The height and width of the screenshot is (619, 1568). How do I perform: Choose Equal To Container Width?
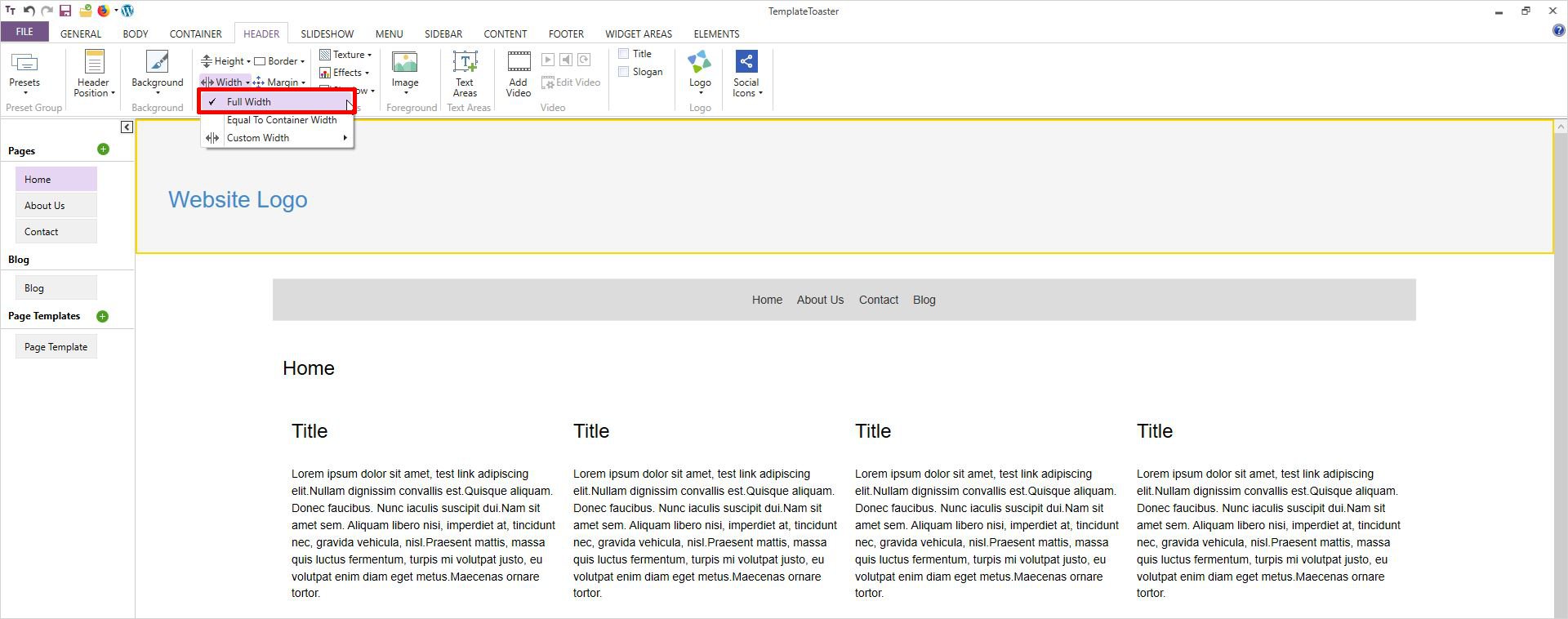click(x=281, y=120)
